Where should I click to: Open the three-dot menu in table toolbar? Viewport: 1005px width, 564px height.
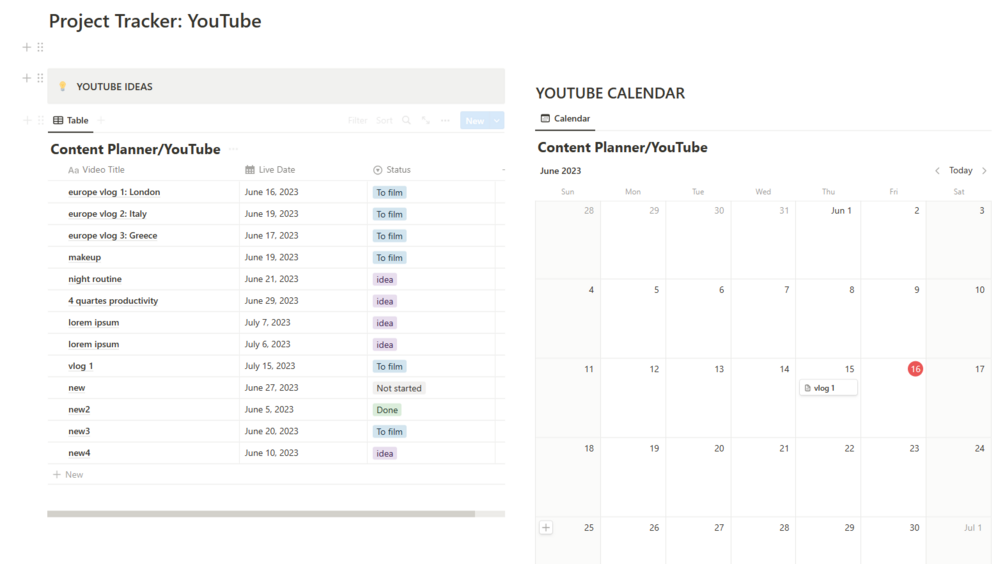(x=445, y=120)
